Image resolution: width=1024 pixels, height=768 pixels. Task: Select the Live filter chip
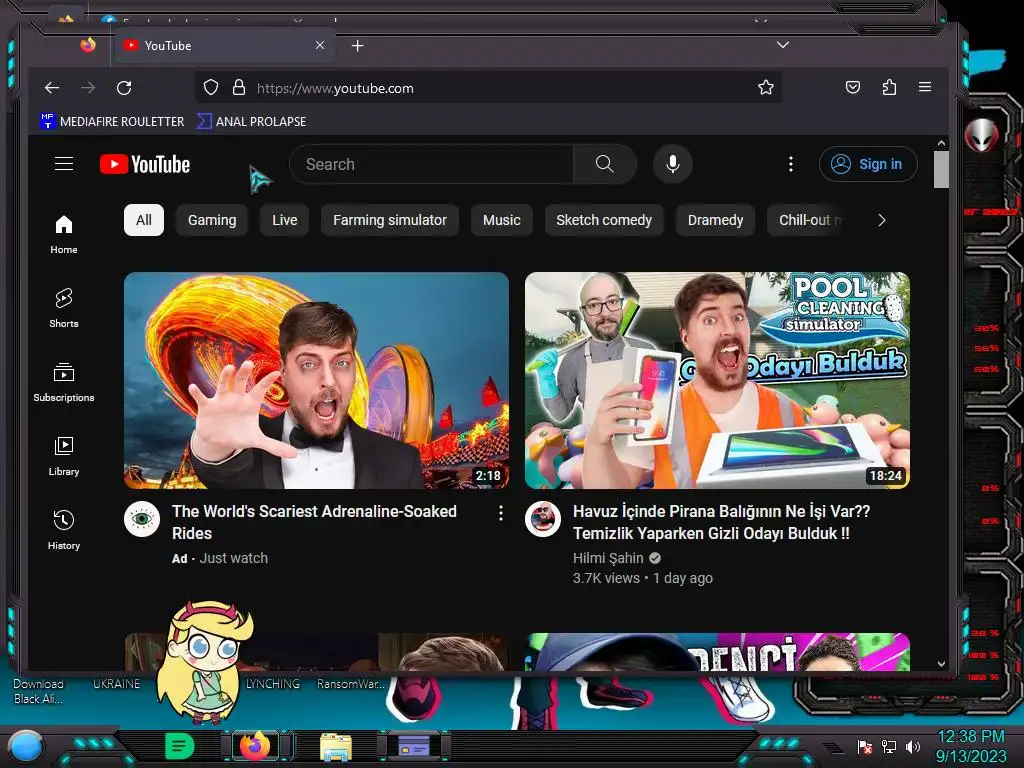click(x=284, y=220)
